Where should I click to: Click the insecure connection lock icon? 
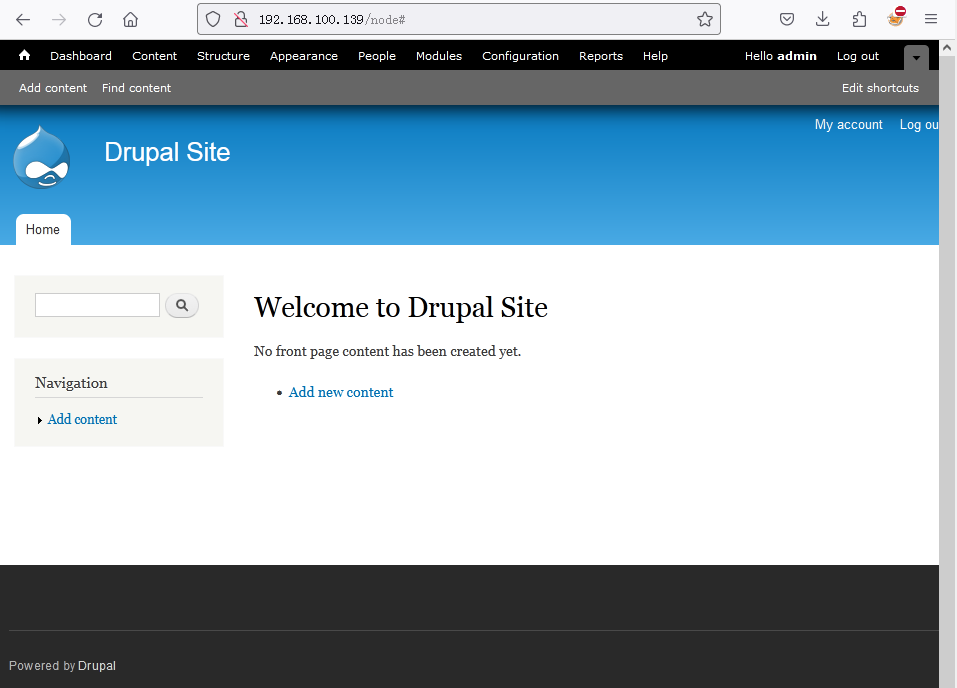[241, 20]
